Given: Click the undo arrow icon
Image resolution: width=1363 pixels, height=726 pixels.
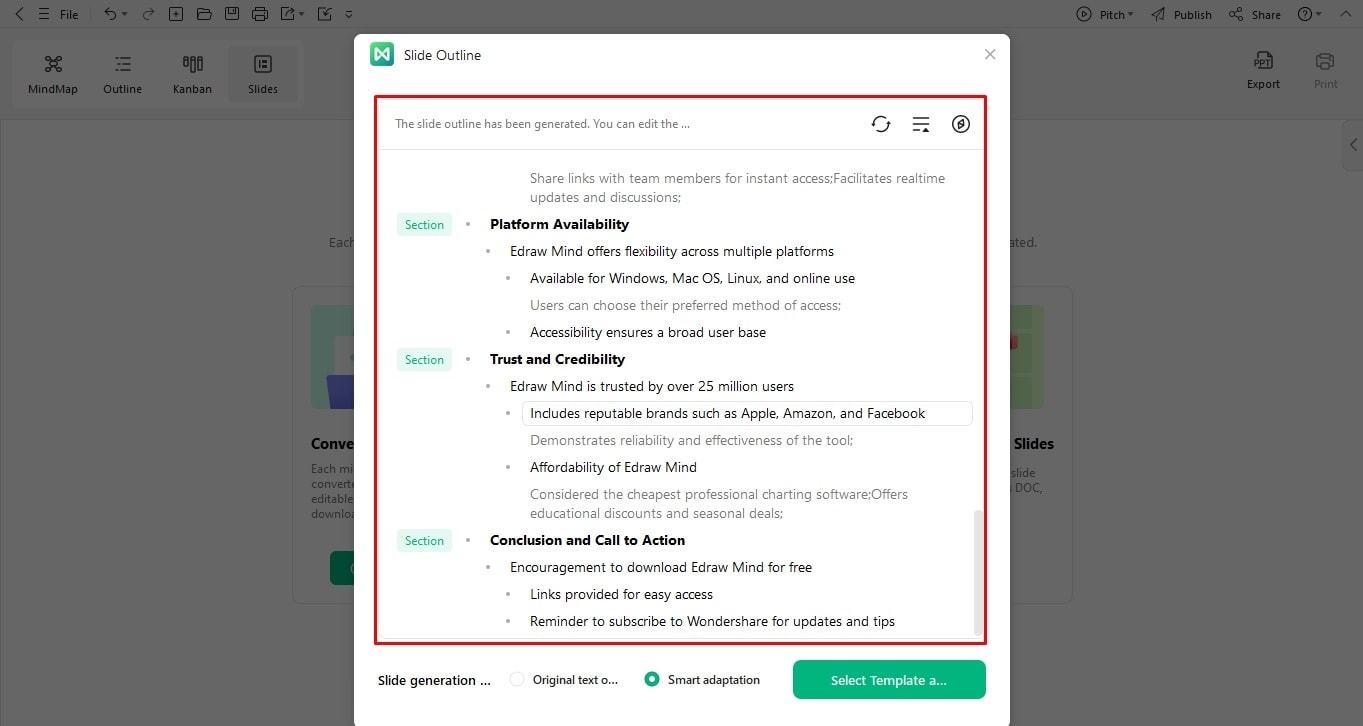Looking at the screenshot, I should (x=110, y=14).
